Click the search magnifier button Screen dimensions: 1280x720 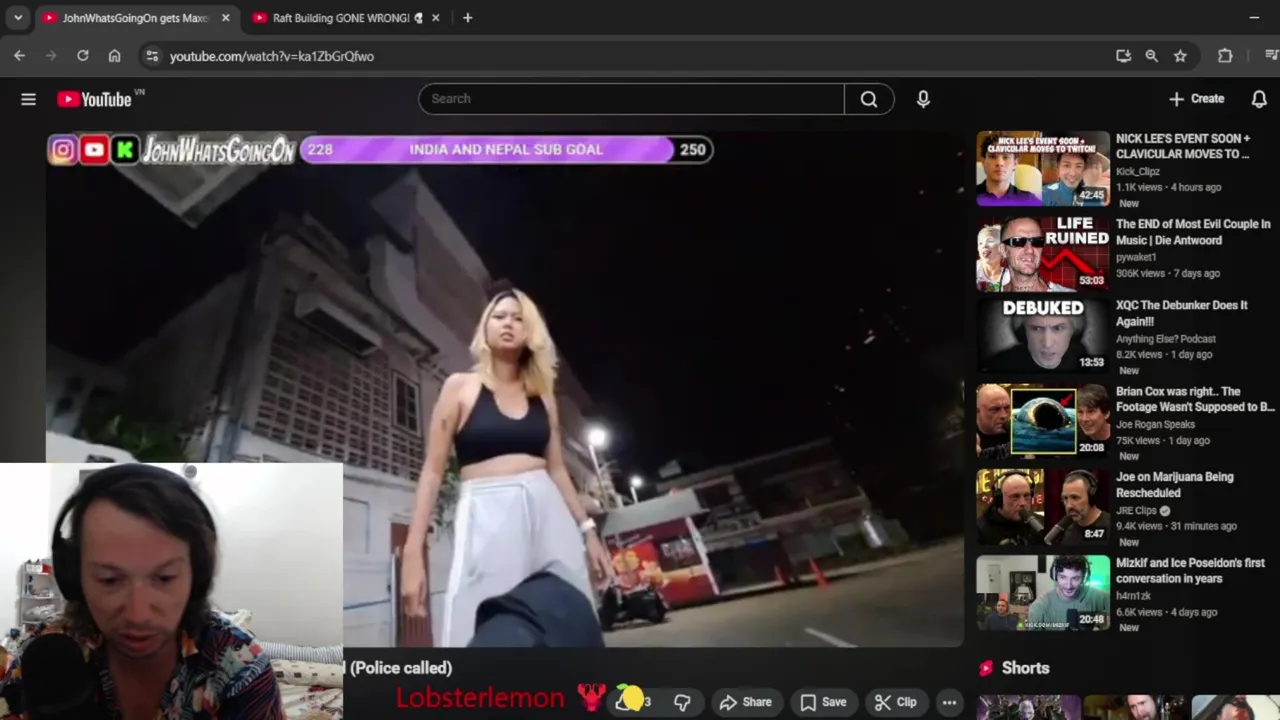point(869,99)
